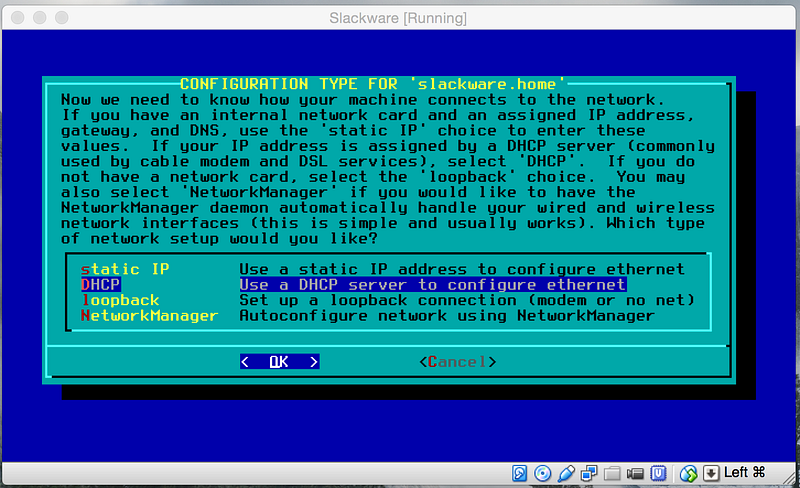Maximize the Slackware VM window

pos(62,18)
